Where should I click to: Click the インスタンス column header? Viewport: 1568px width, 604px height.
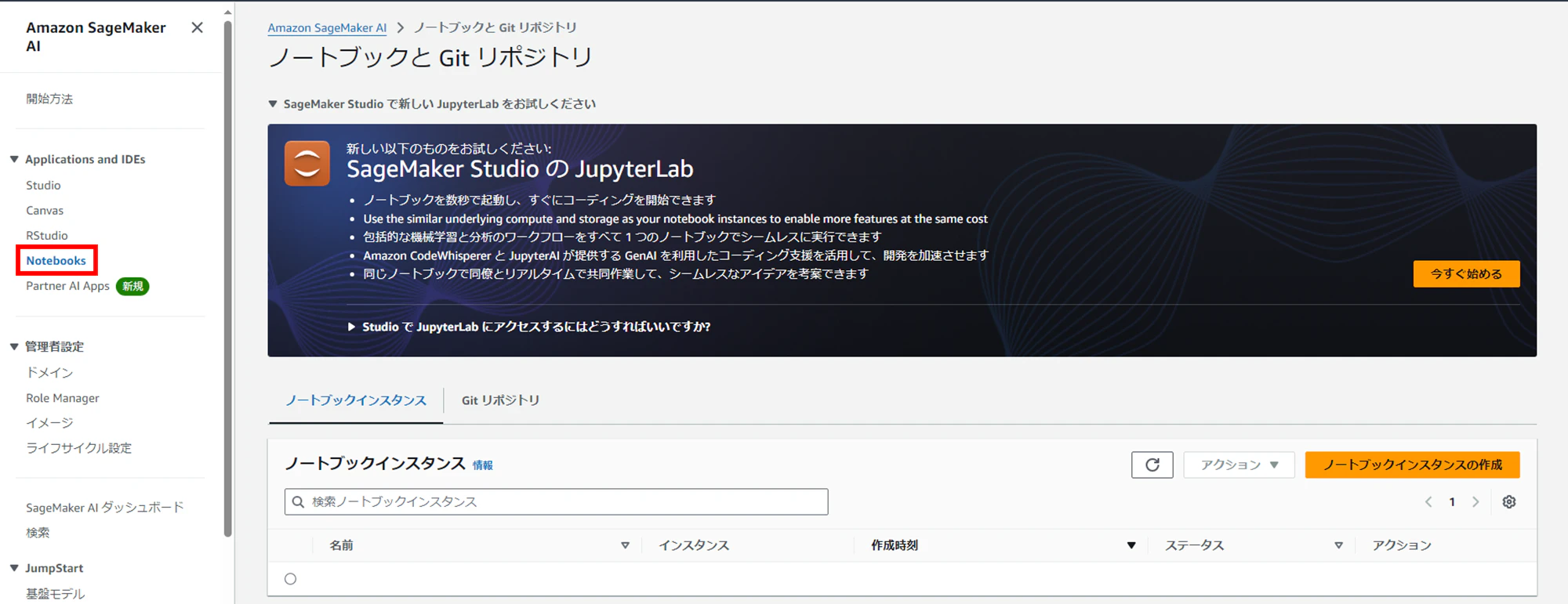[694, 545]
